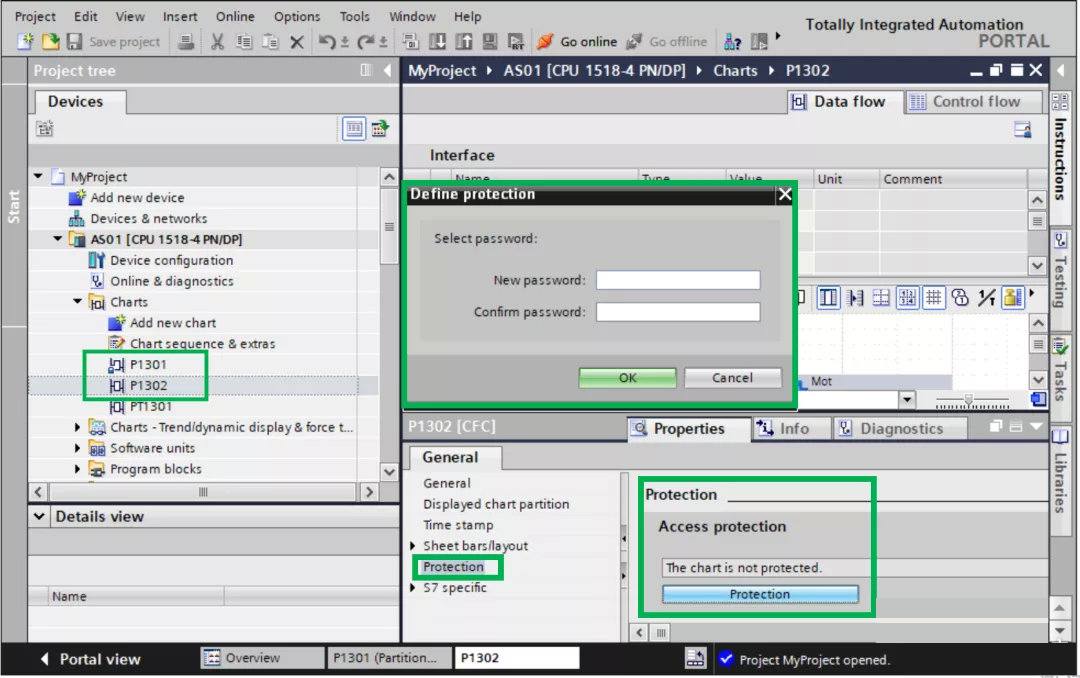Click the blue Protection button
The width and height of the screenshot is (1080, 678).
(760, 594)
